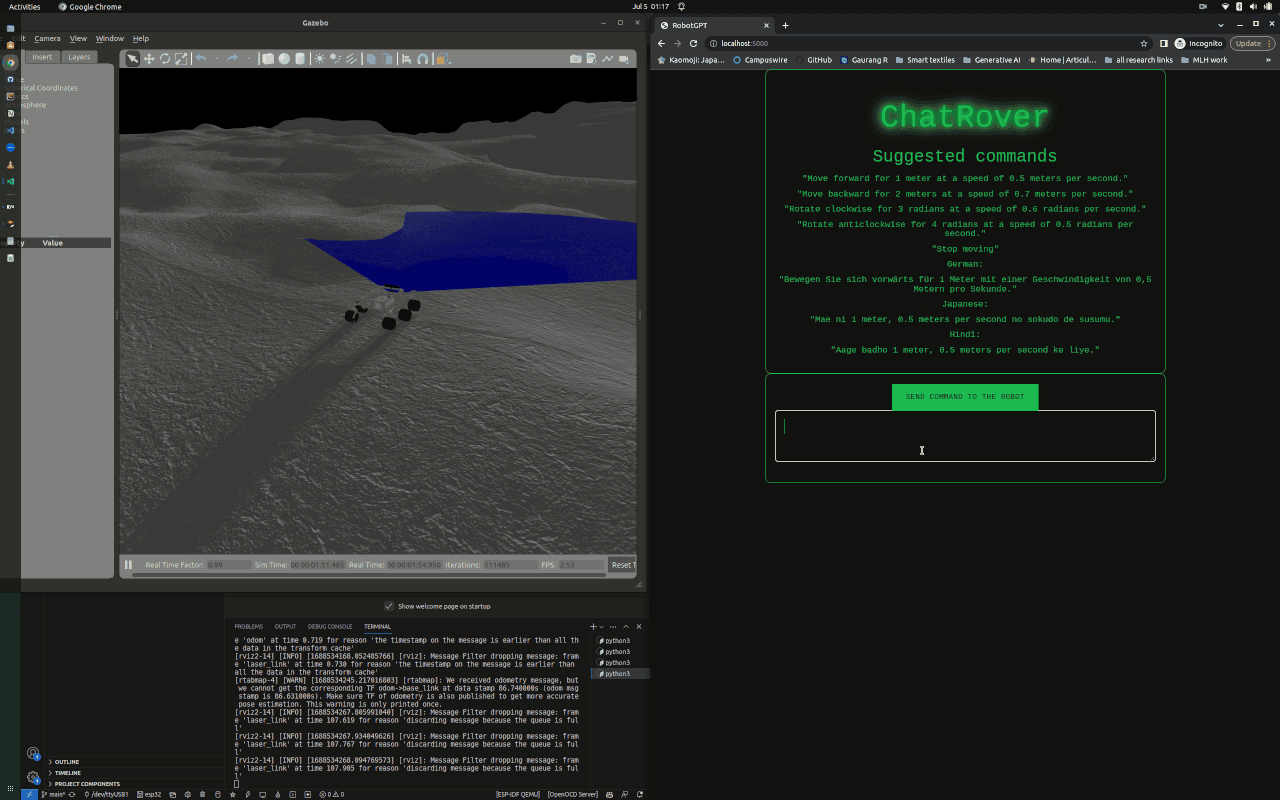Add a point light in Gazebo

[x=319, y=59]
